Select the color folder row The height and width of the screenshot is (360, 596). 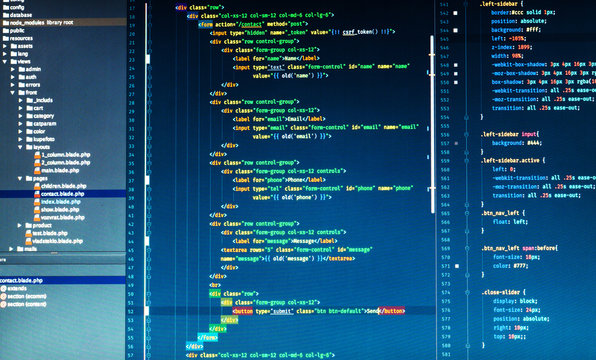click(x=63, y=132)
